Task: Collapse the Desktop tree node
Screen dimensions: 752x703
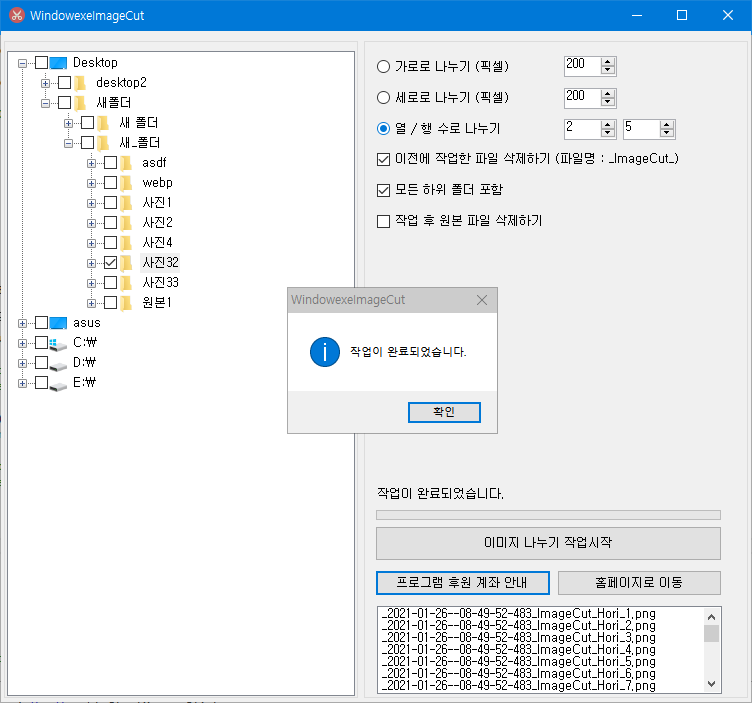Action: coord(22,63)
